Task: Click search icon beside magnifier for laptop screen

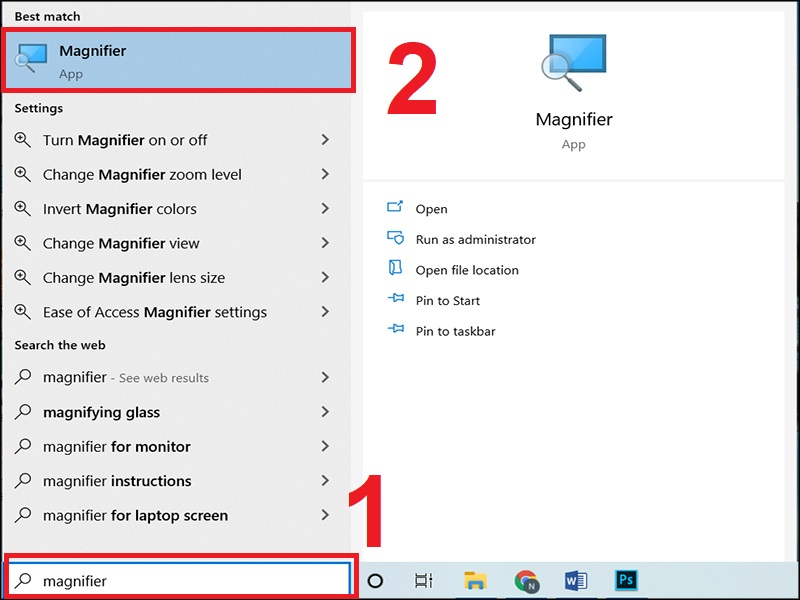Action: coord(23,515)
